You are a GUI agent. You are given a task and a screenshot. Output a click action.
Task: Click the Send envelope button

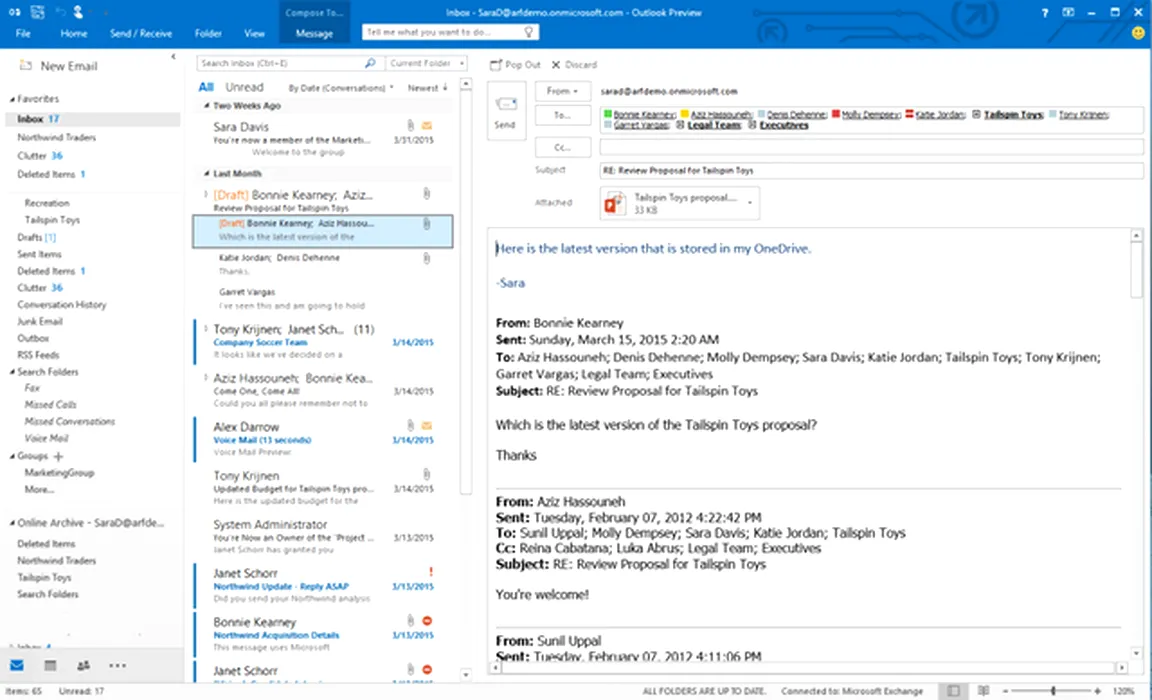point(506,110)
